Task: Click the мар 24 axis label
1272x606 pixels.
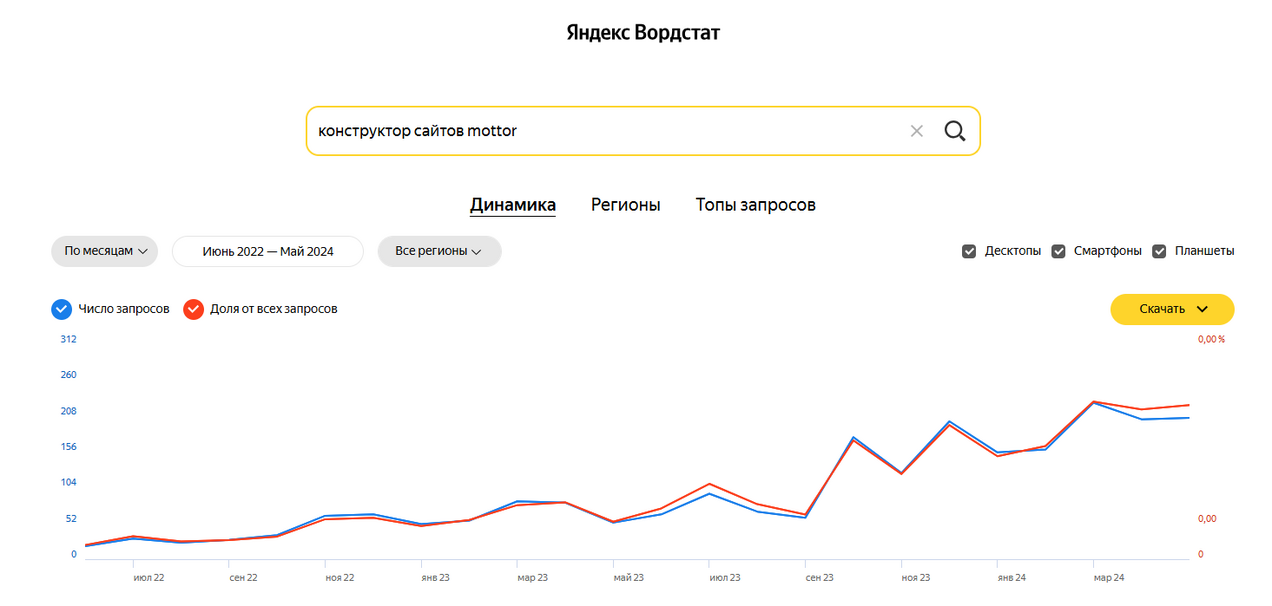Action: coord(1108,578)
